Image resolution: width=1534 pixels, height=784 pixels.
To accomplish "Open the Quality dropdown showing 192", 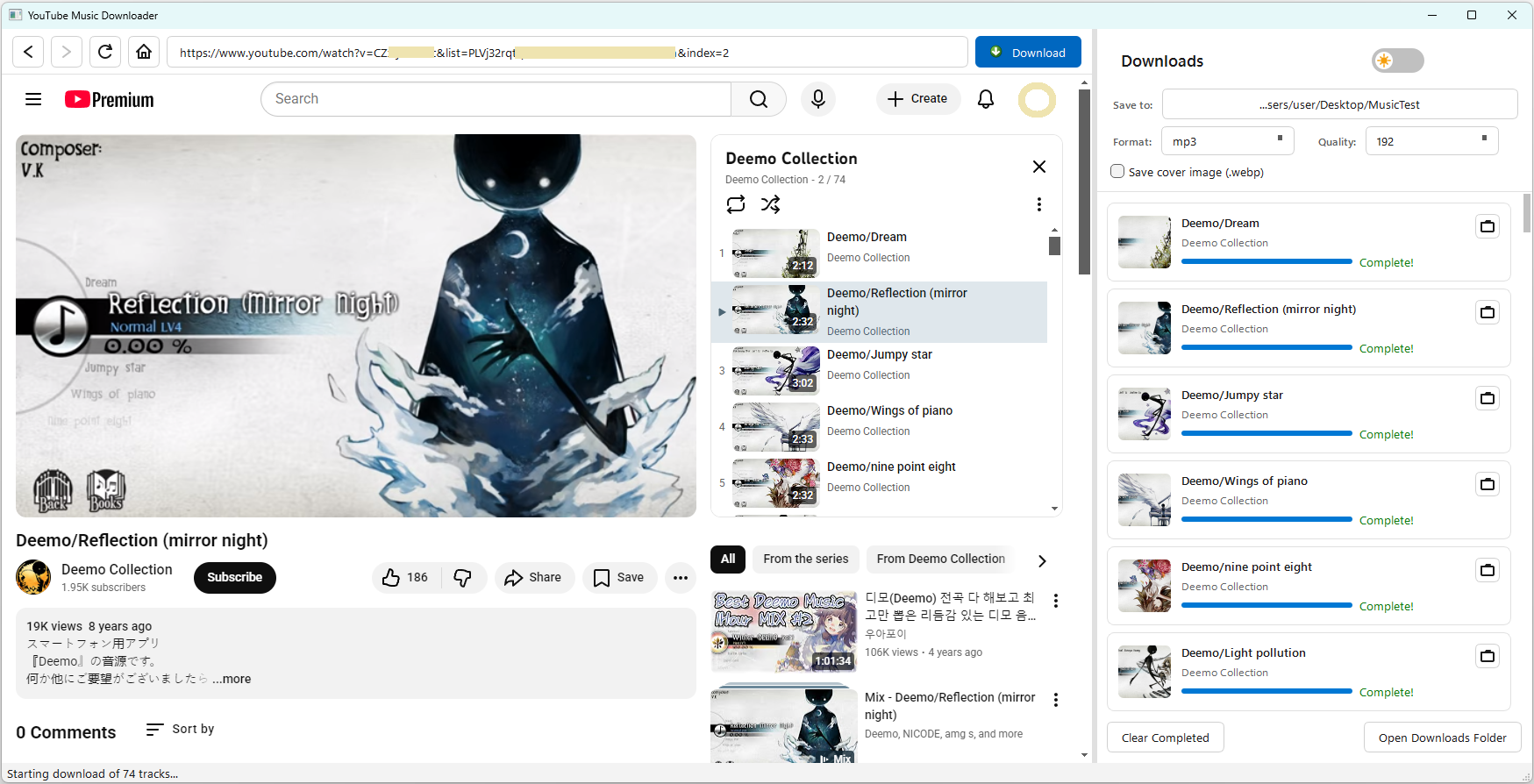I will coord(1431,141).
